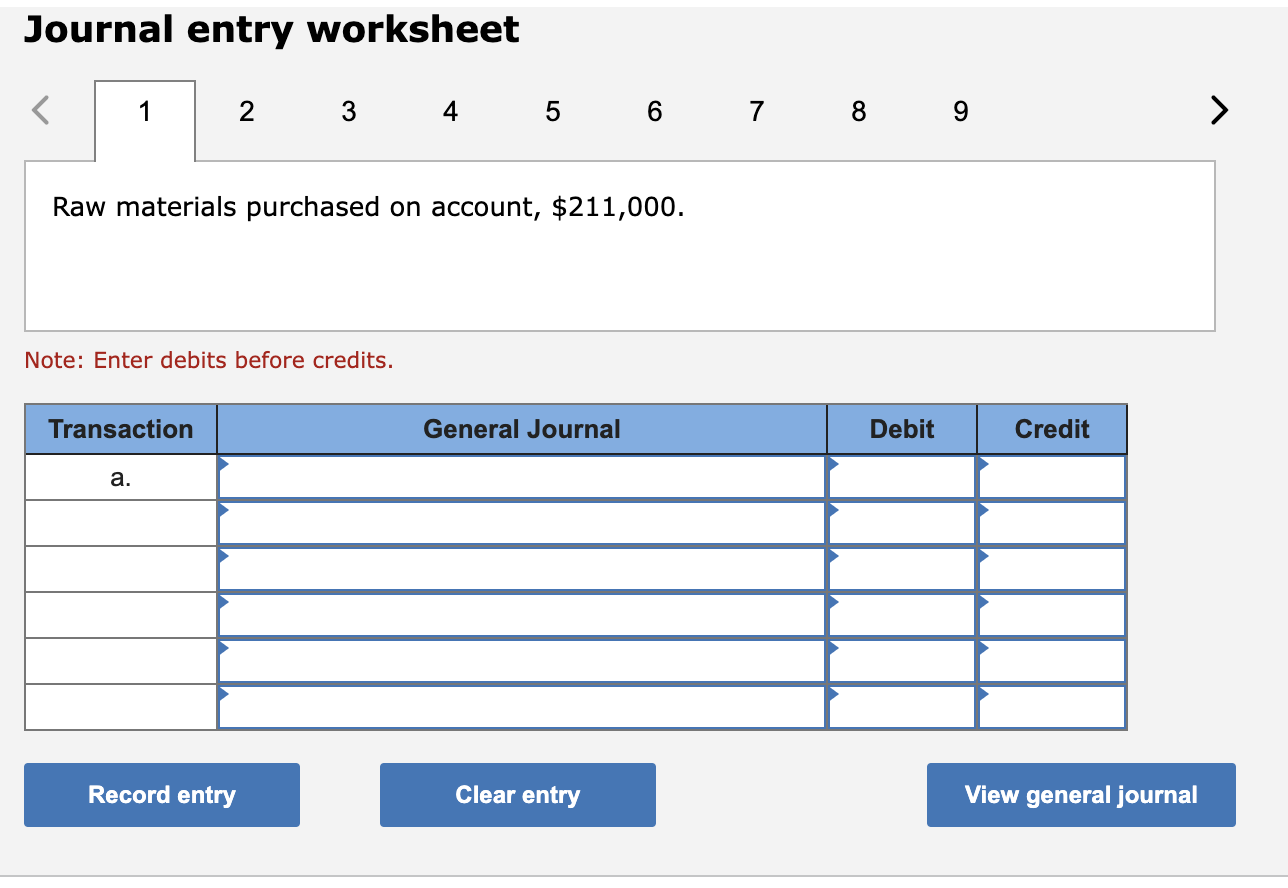This screenshot has height=888, width=1288.
Task: Switch to worksheet tab 2
Action: (x=246, y=112)
